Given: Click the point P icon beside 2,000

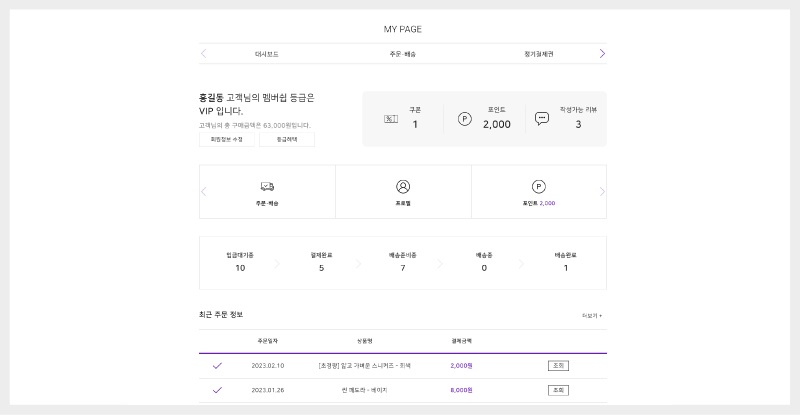Looking at the screenshot, I should pos(464,119).
